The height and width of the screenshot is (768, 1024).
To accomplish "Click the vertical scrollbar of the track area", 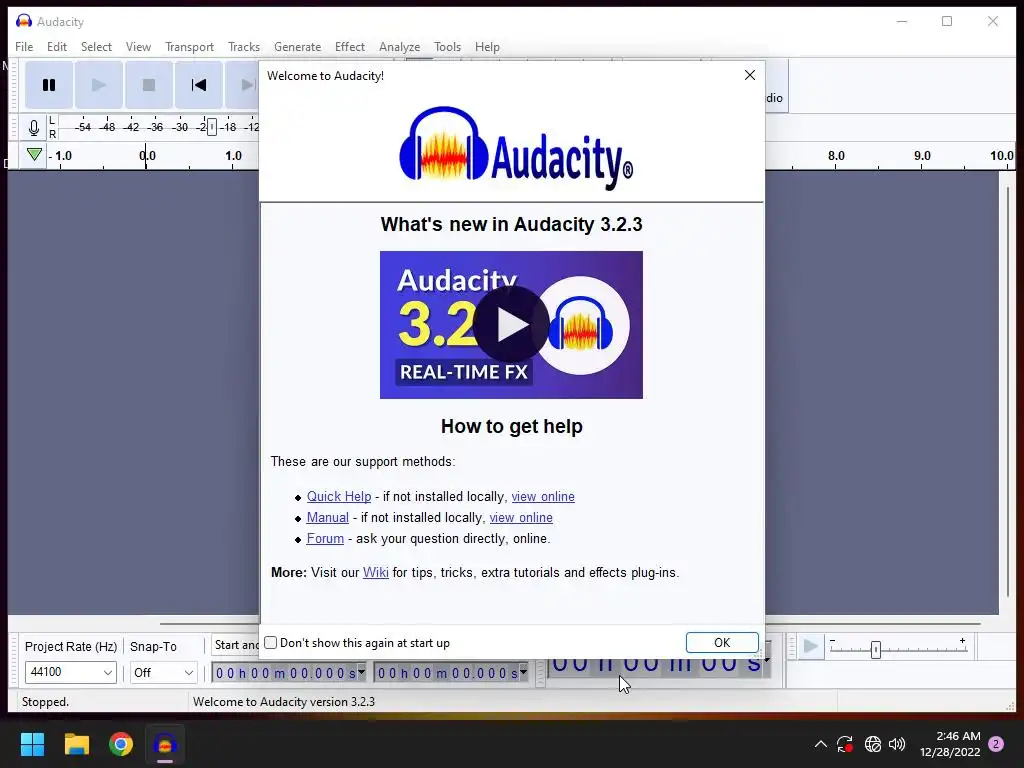I will coord(1008,392).
